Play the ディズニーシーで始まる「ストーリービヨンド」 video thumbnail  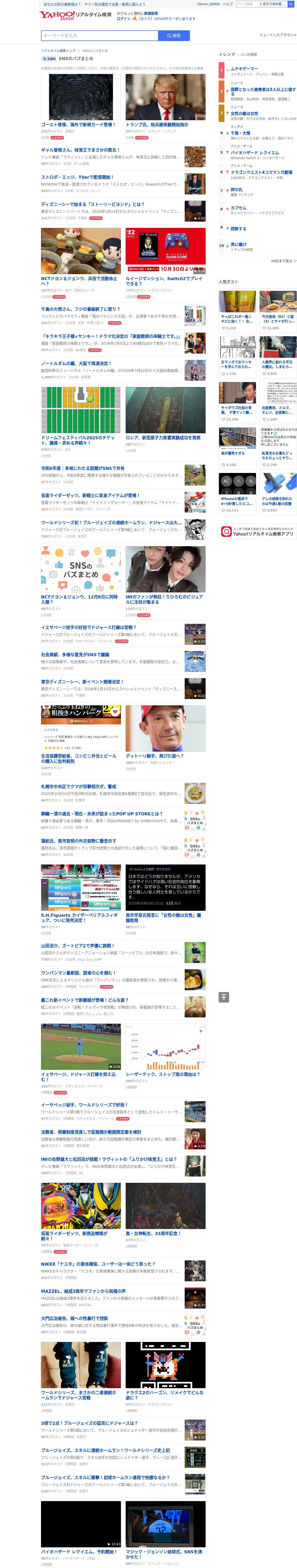(x=195, y=211)
